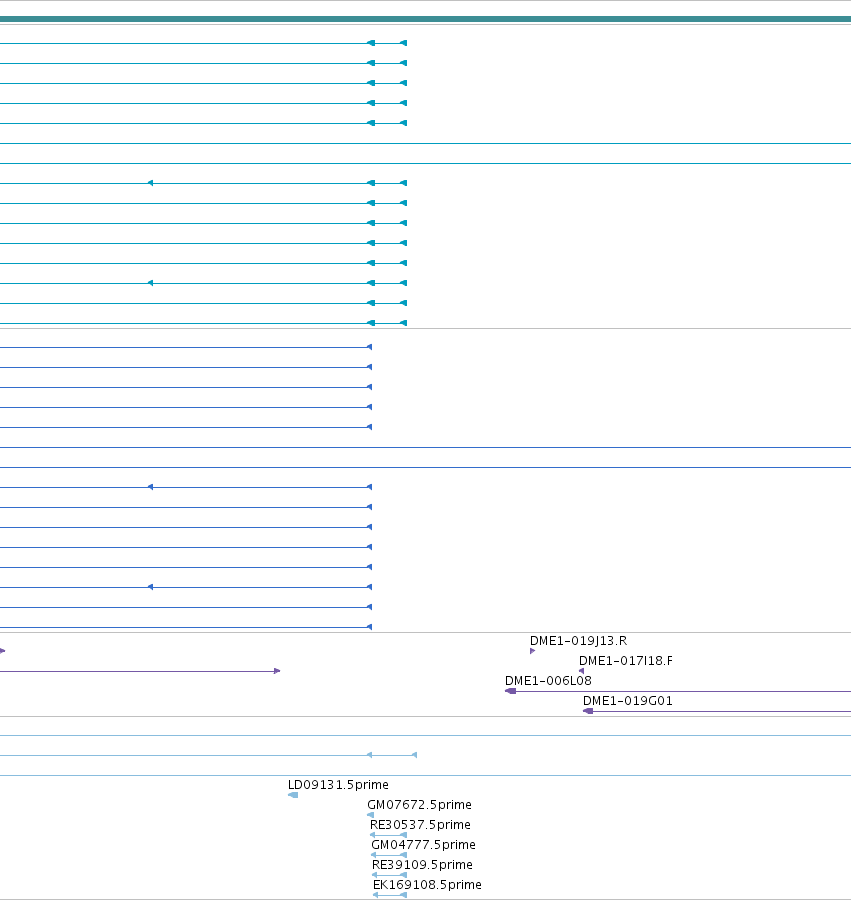Click the DME1-019J13.R feature label
851x900 pixels.
click(x=578, y=641)
